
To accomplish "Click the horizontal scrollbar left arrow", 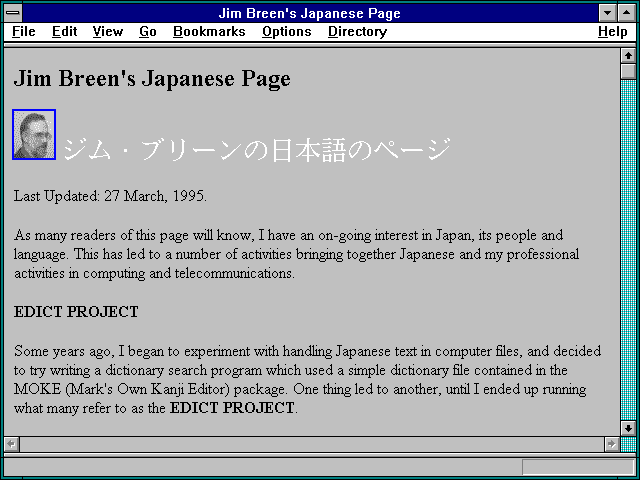I will (11, 444).
